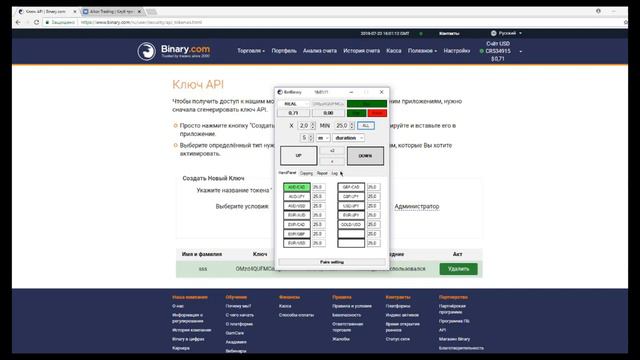Close the Binary.com API key browser tab
The height and width of the screenshot is (360, 640).
(75, 11)
